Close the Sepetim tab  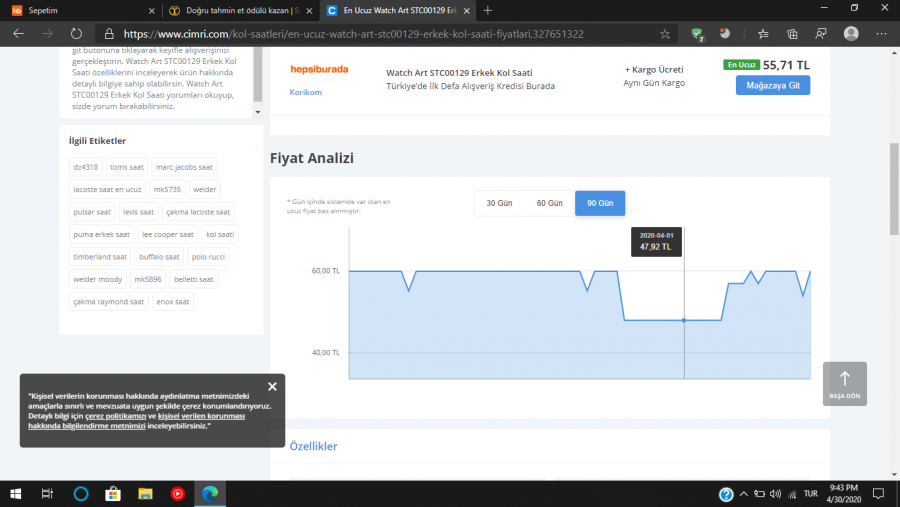point(152,10)
